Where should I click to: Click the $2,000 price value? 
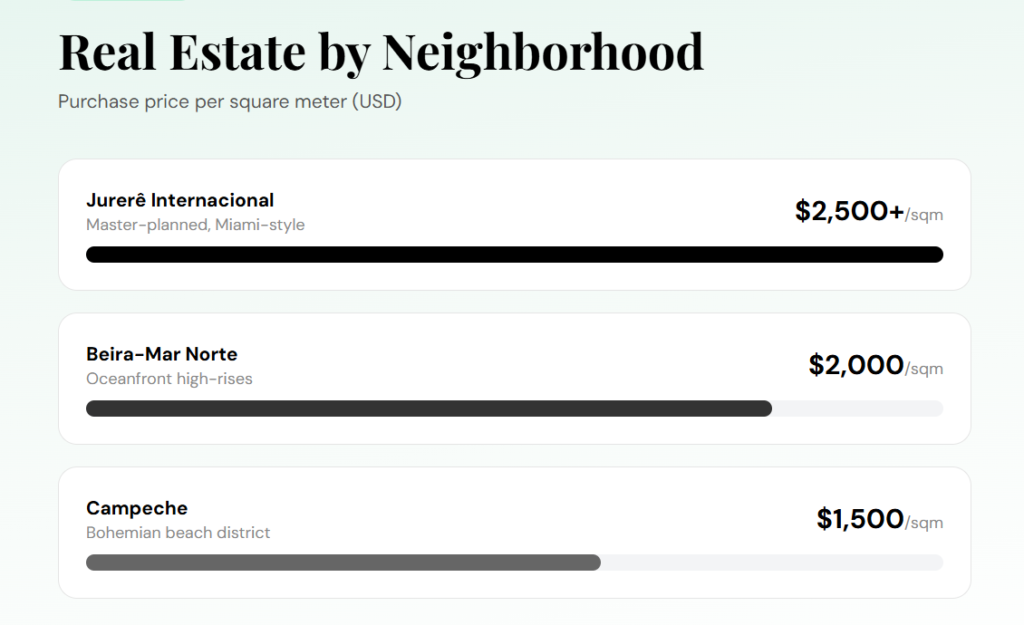(x=856, y=365)
